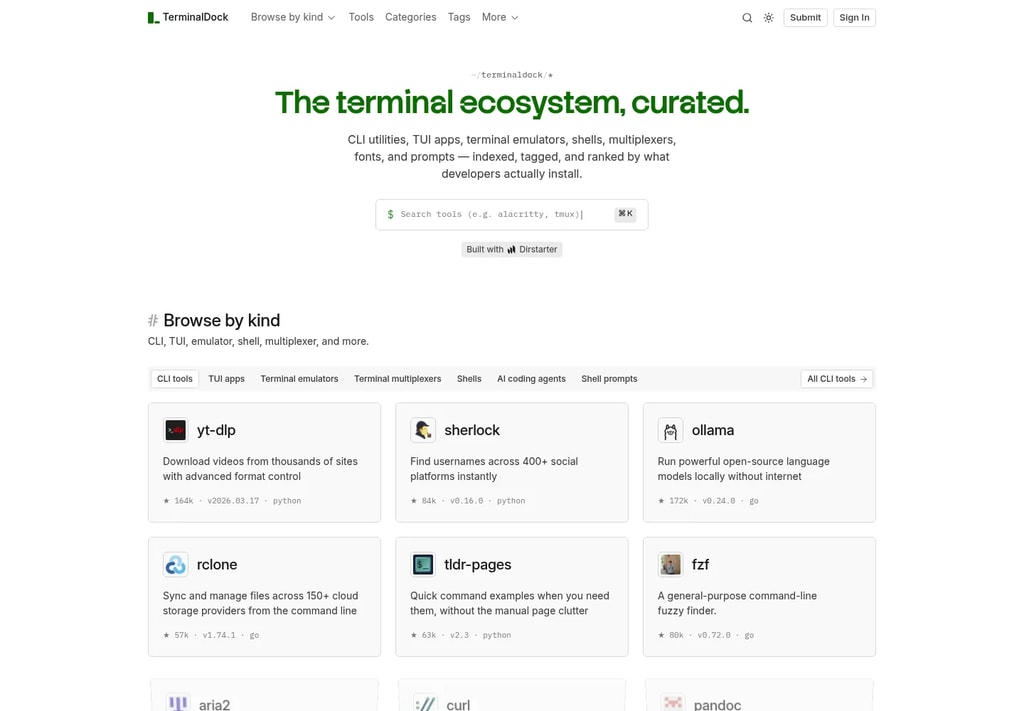Click tldr-pages' 63k v2.3 metadata

460,635
